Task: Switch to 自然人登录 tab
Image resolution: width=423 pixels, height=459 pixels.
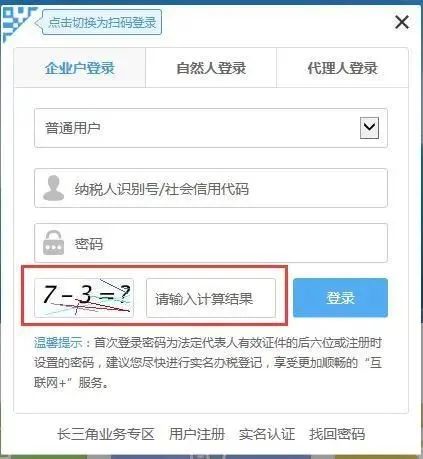Action: click(211, 68)
